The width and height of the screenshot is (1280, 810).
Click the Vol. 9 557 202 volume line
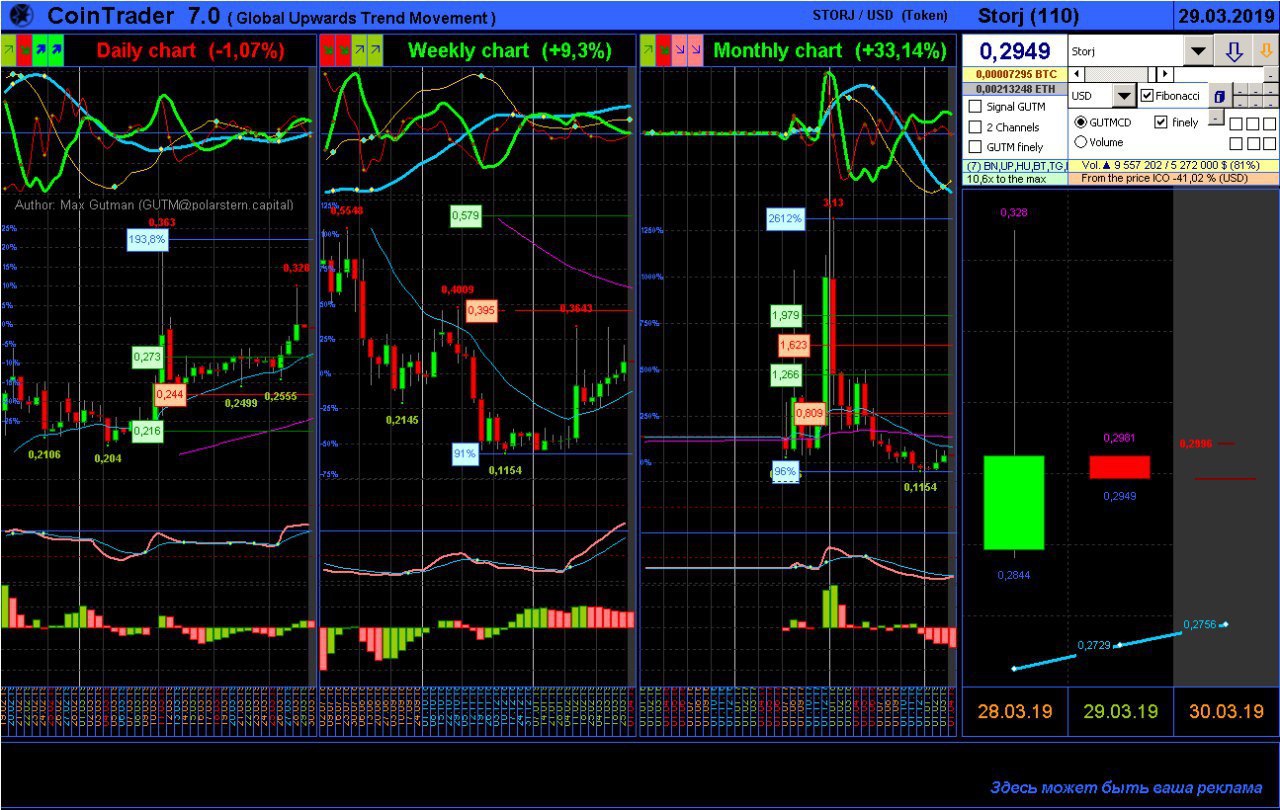[1174, 166]
